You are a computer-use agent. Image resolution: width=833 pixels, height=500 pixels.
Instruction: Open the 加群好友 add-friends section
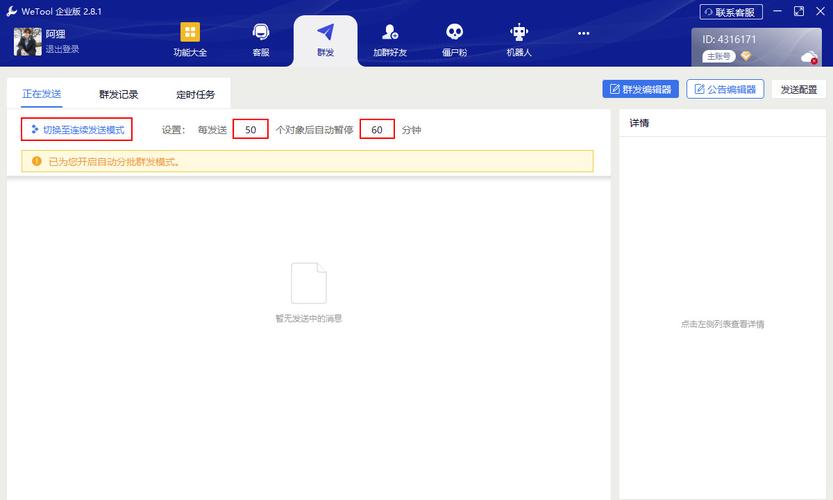click(x=390, y=40)
